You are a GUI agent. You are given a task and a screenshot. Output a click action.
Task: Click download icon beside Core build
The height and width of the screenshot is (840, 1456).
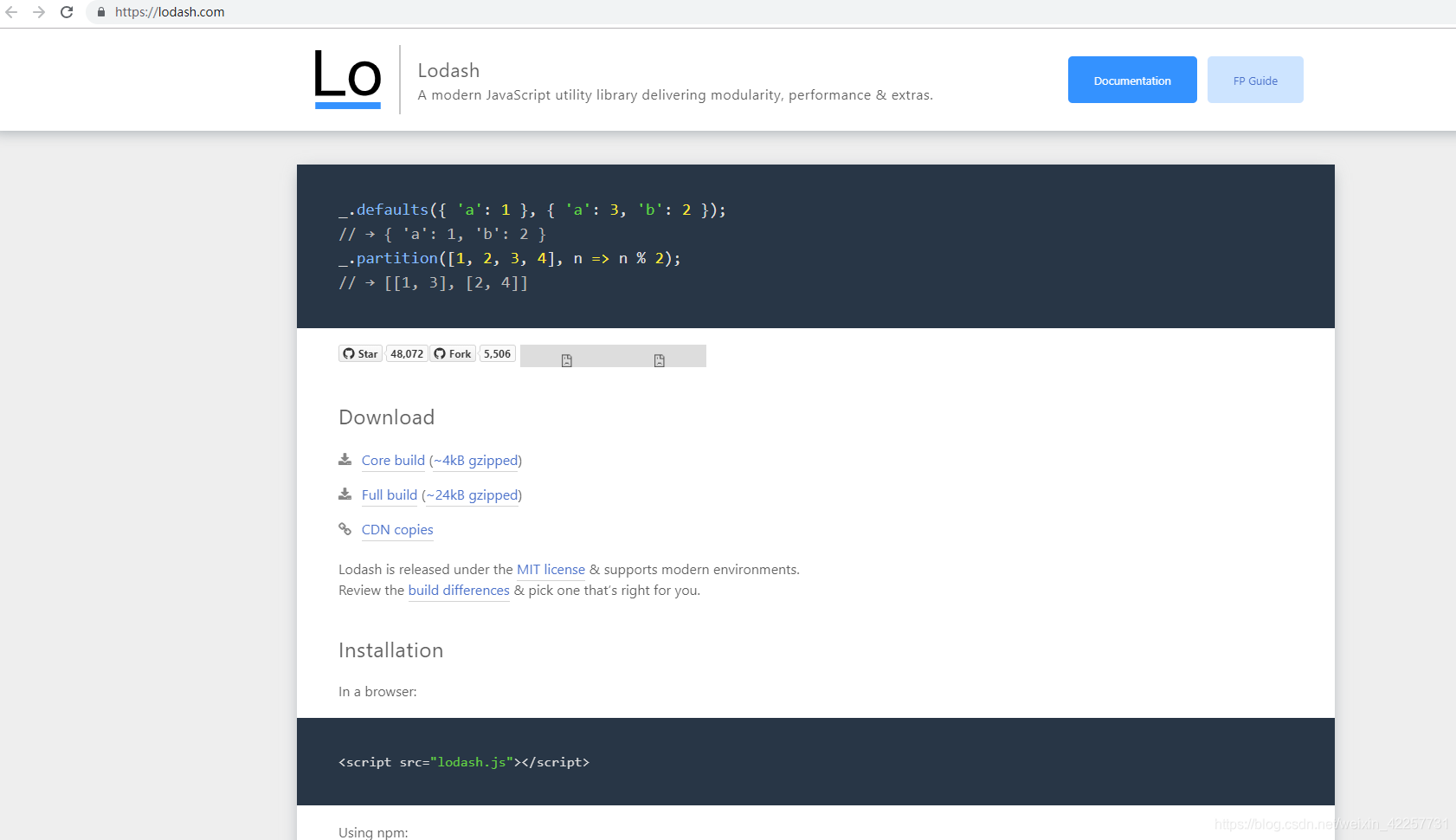click(345, 460)
